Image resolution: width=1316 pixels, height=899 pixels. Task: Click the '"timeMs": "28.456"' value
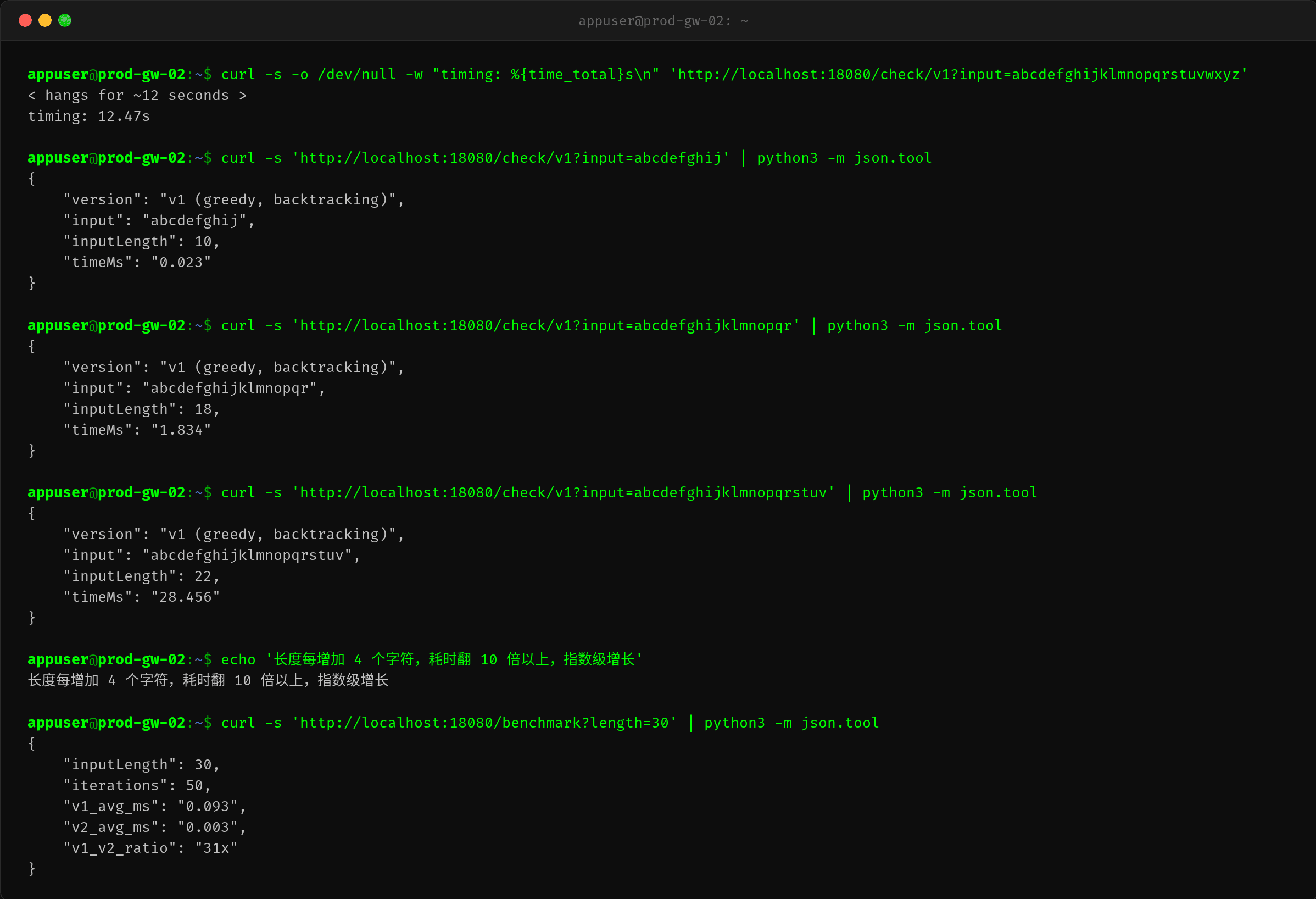pos(141,597)
